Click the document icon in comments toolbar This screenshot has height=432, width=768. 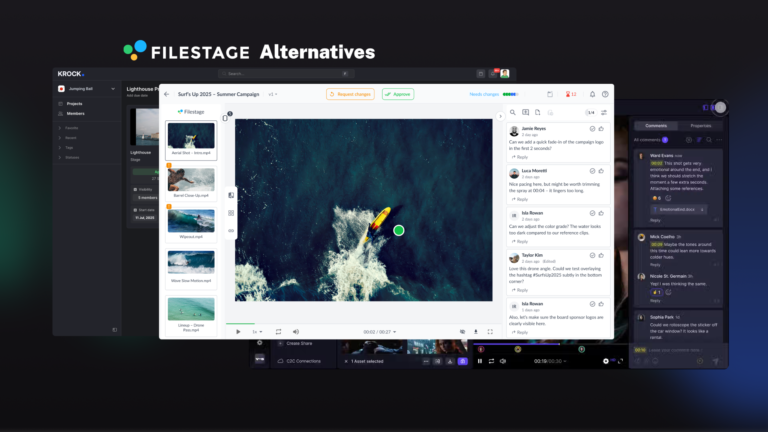click(538, 113)
